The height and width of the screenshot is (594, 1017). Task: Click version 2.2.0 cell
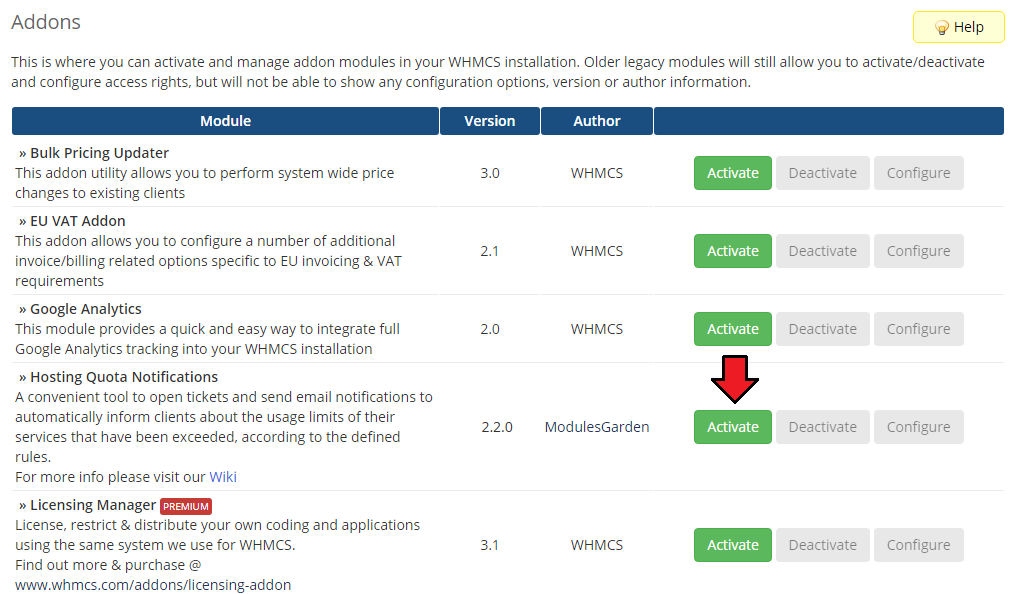[497, 427]
